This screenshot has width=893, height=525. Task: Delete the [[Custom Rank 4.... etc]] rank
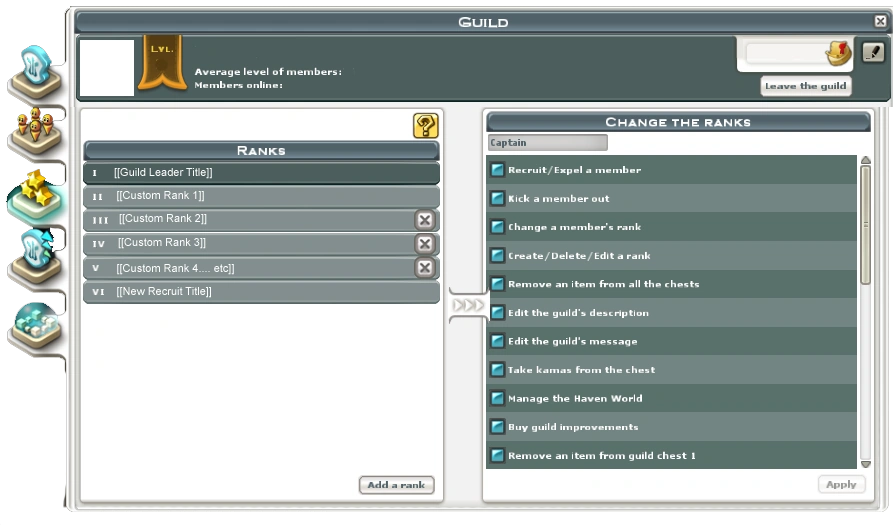[425, 268]
